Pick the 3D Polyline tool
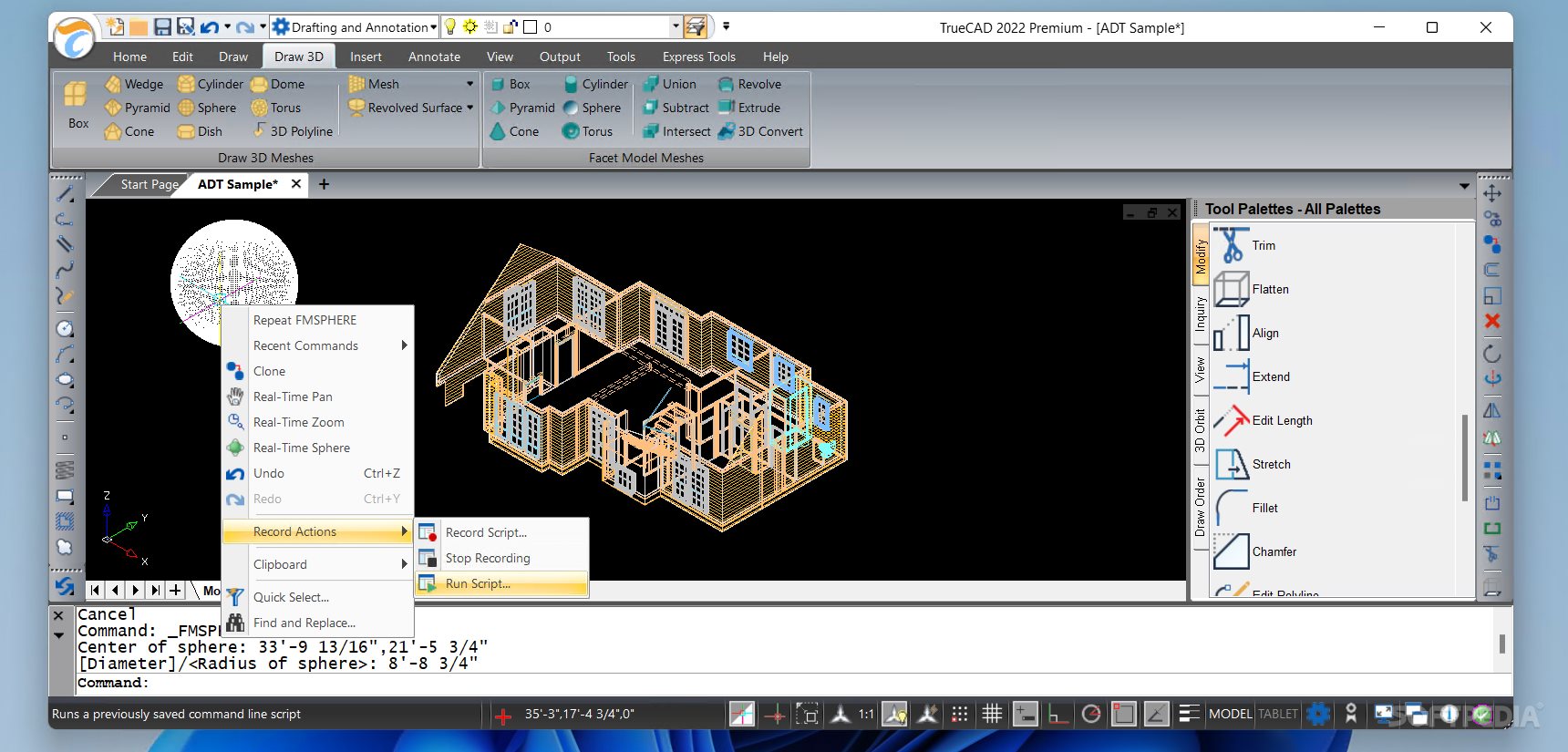 (x=292, y=131)
